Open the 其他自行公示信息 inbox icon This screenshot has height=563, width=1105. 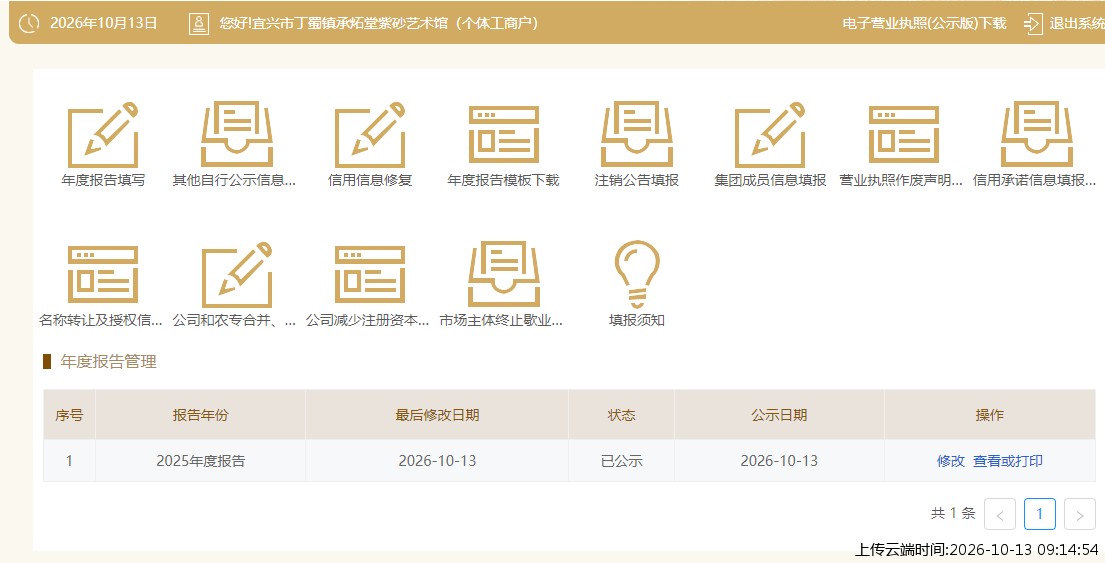point(236,135)
